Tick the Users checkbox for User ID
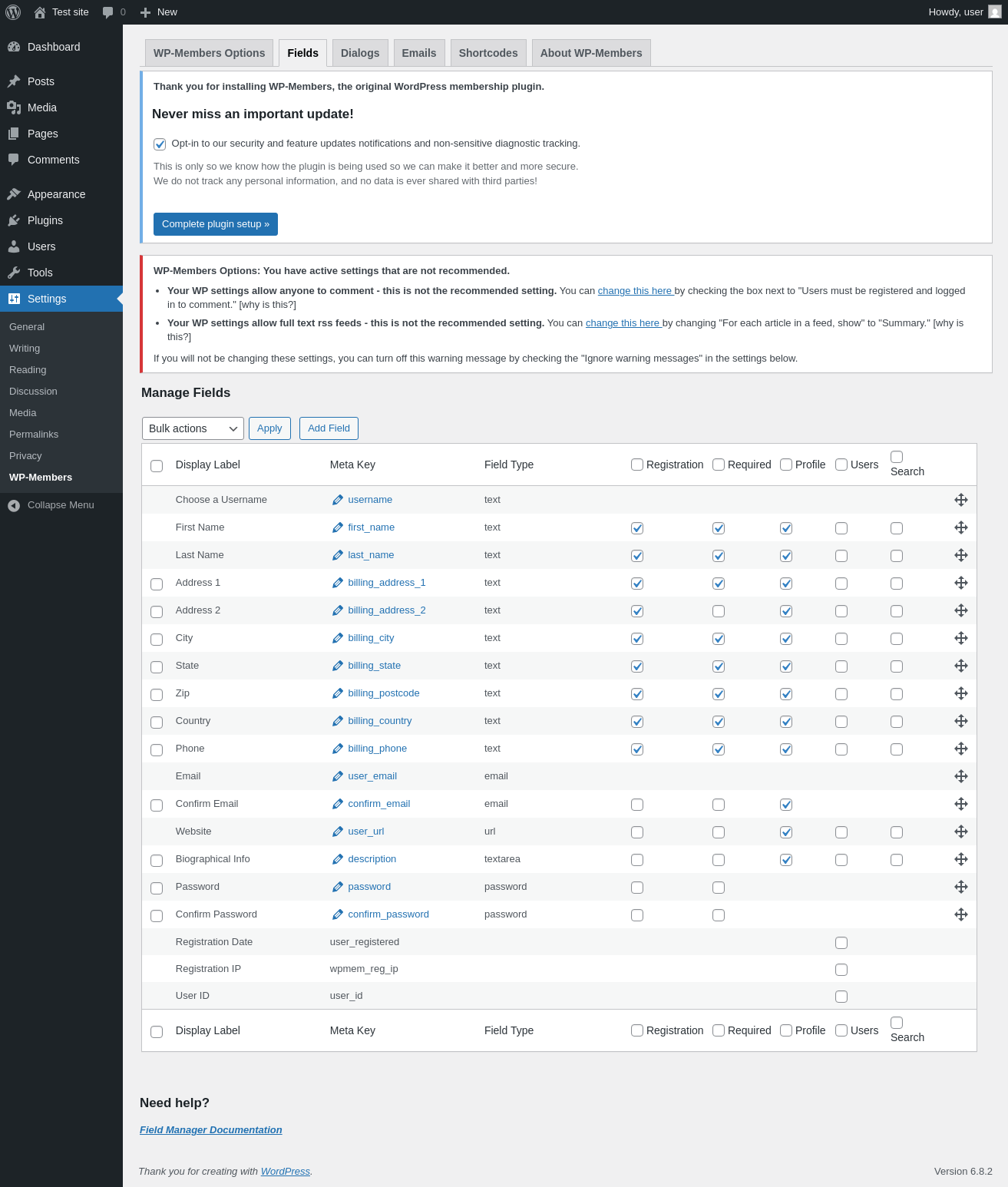Viewport: 1008px width, 1187px height. [841, 997]
